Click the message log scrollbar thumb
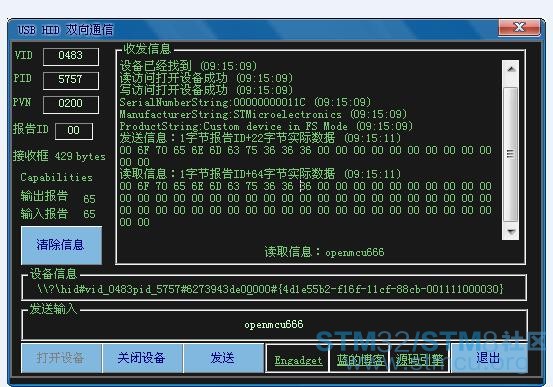The width and height of the screenshot is (553, 387). 510,153
